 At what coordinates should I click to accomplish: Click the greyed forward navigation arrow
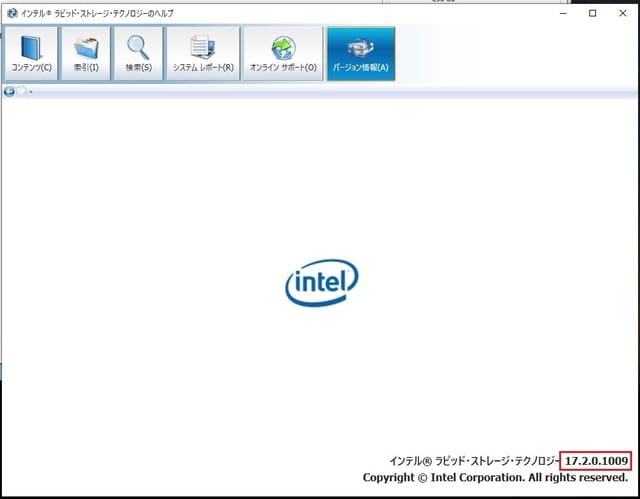21,92
